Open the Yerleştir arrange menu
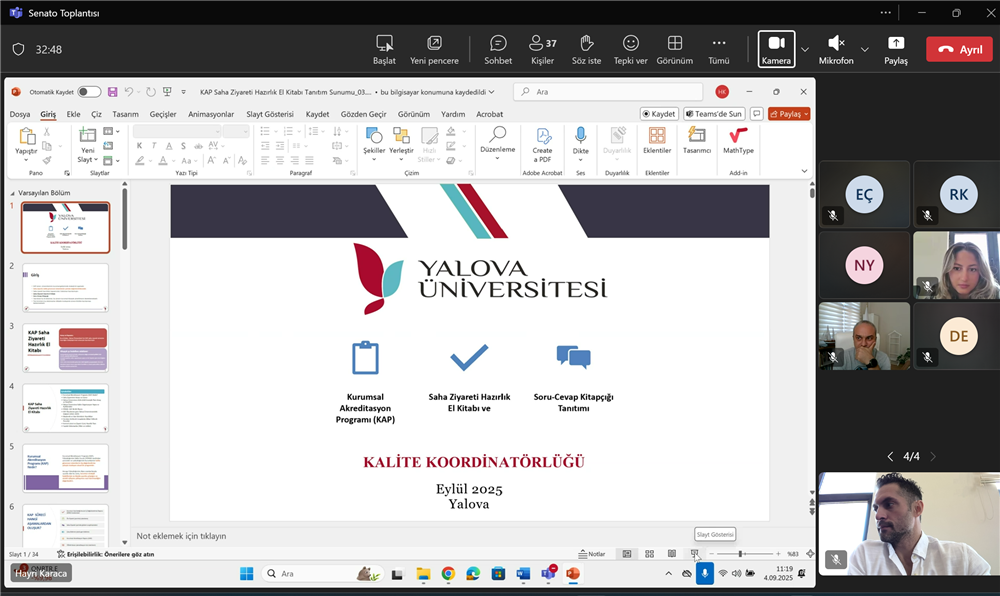This screenshot has width=1000, height=596. [x=401, y=143]
